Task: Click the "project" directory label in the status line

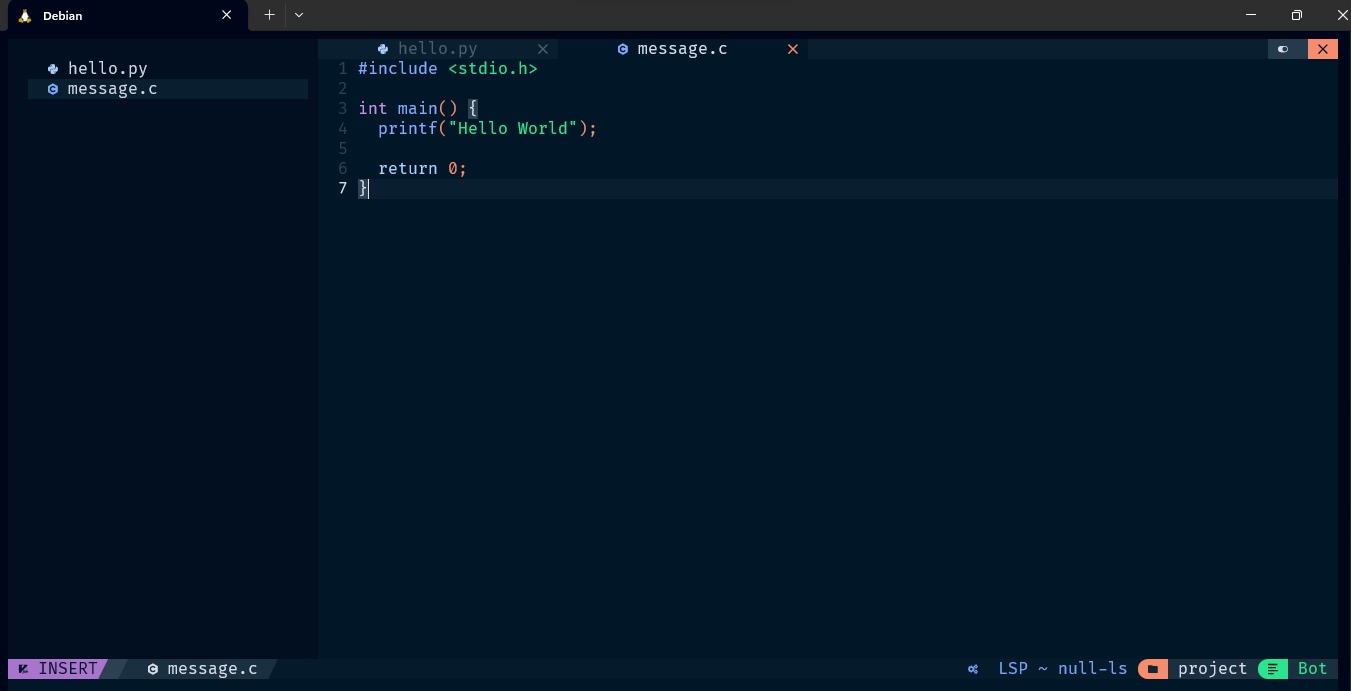Action: (1213, 669)
